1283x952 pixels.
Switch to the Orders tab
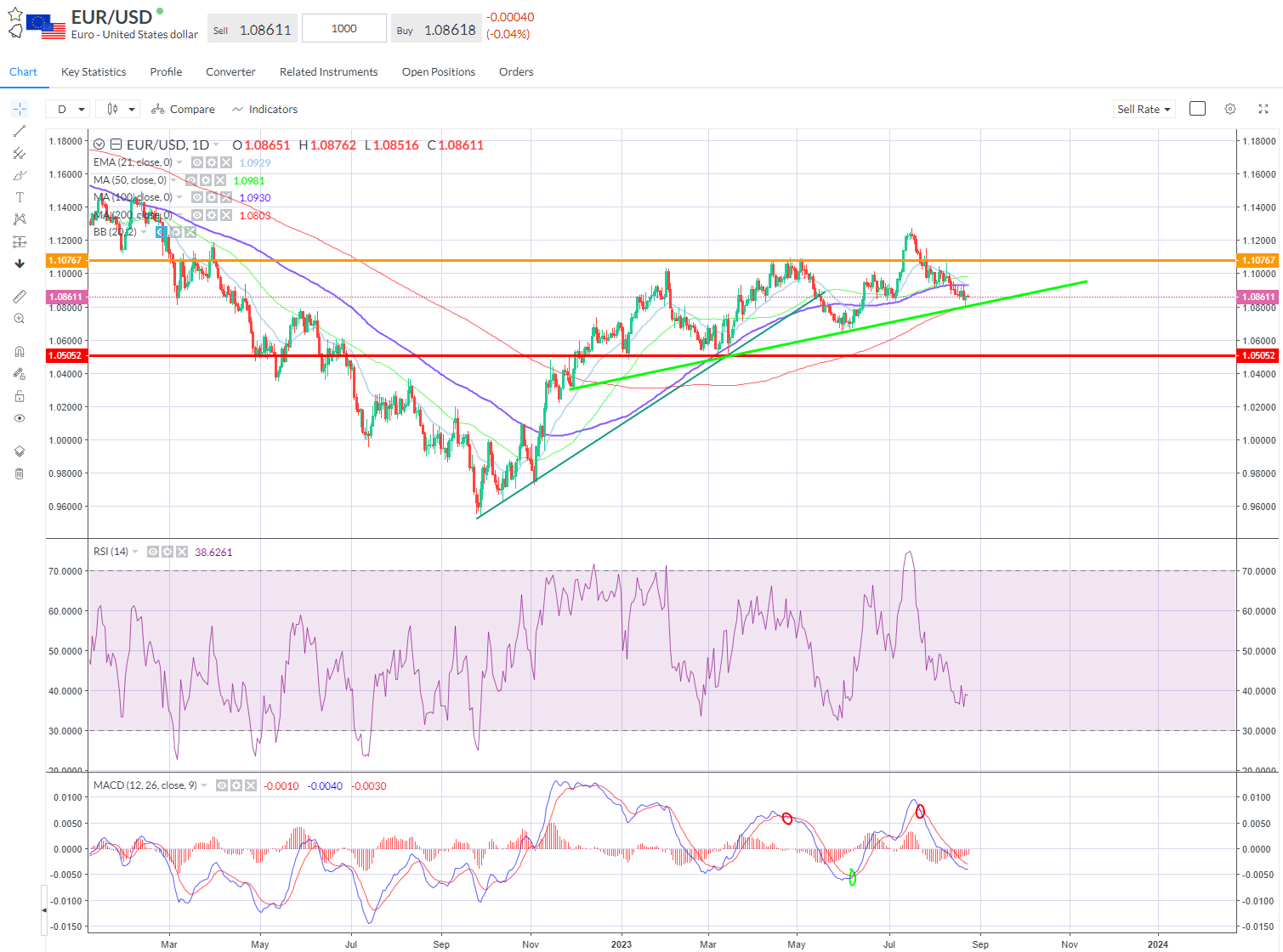click(x=516, y=71)
